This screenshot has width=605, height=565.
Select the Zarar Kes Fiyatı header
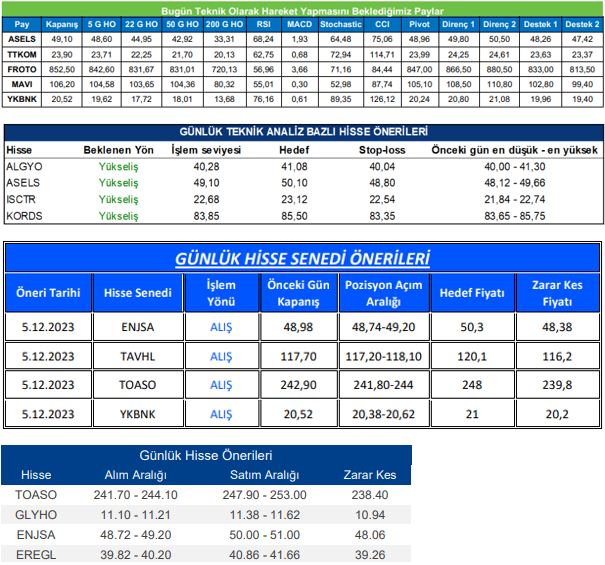(x=557, y=293)
